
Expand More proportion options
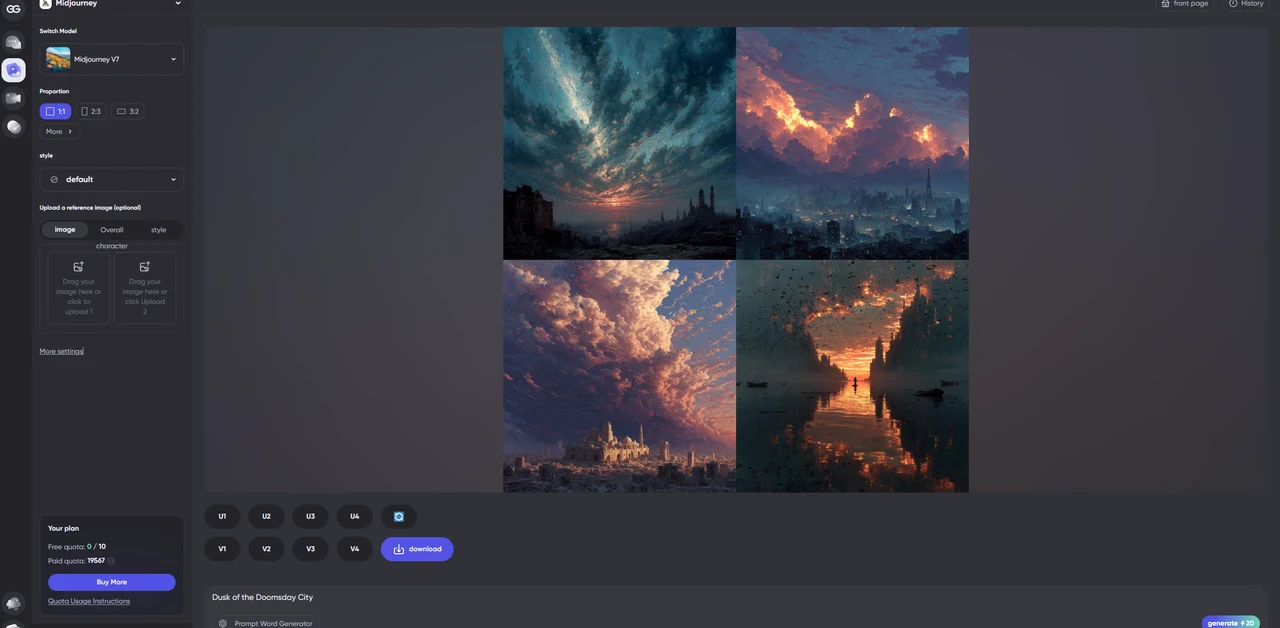point(59,131)
